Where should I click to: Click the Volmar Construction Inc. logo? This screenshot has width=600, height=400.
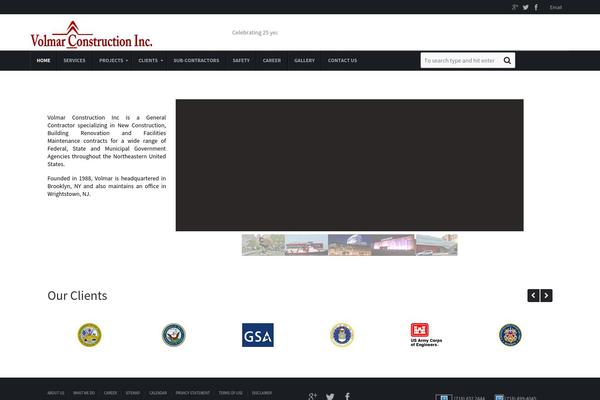pyautogui.click(x=91, y=36)
